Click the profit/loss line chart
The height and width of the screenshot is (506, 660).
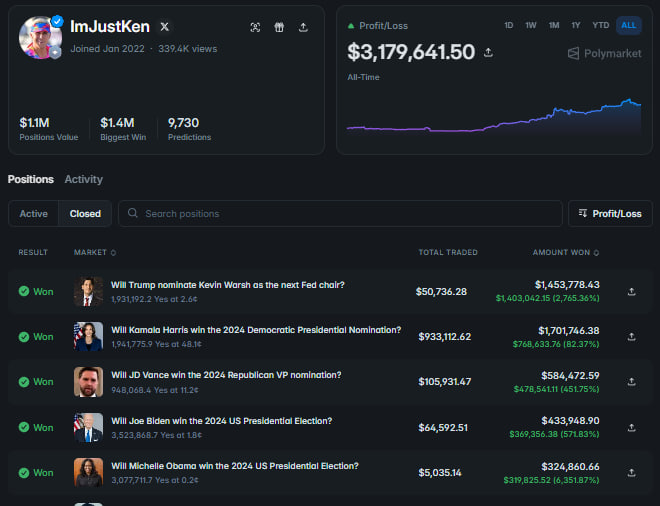(x=494, y=117)
